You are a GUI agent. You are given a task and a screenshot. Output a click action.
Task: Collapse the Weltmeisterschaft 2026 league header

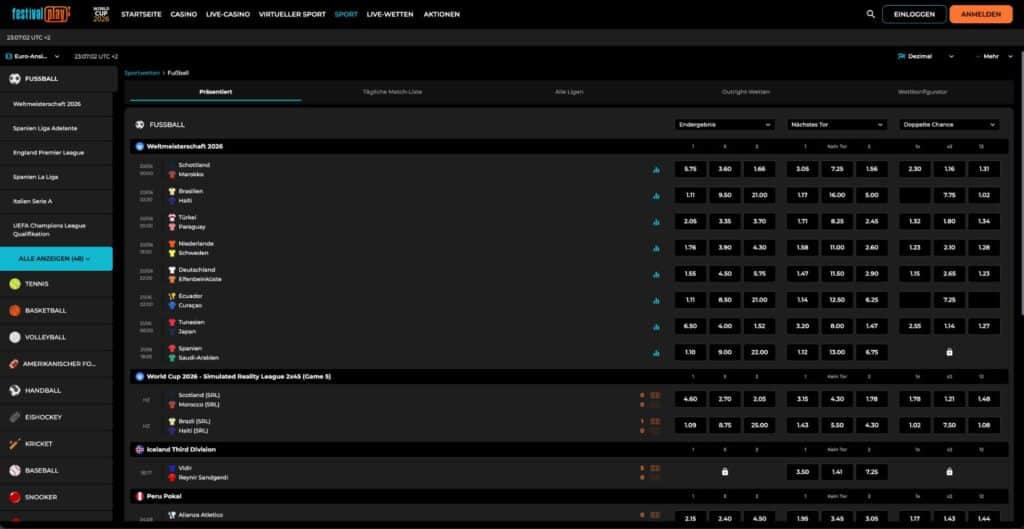(568, 146)
